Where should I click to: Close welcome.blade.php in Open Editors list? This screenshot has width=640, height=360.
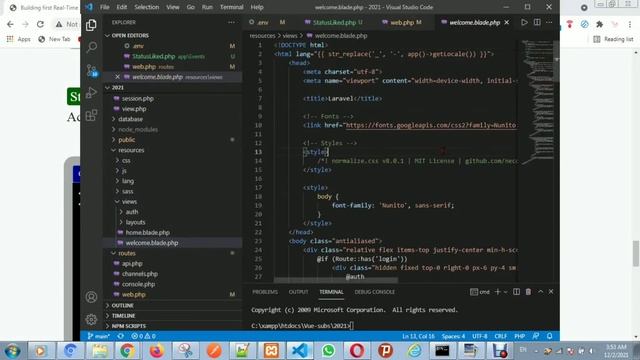click(x=118, y=77)
